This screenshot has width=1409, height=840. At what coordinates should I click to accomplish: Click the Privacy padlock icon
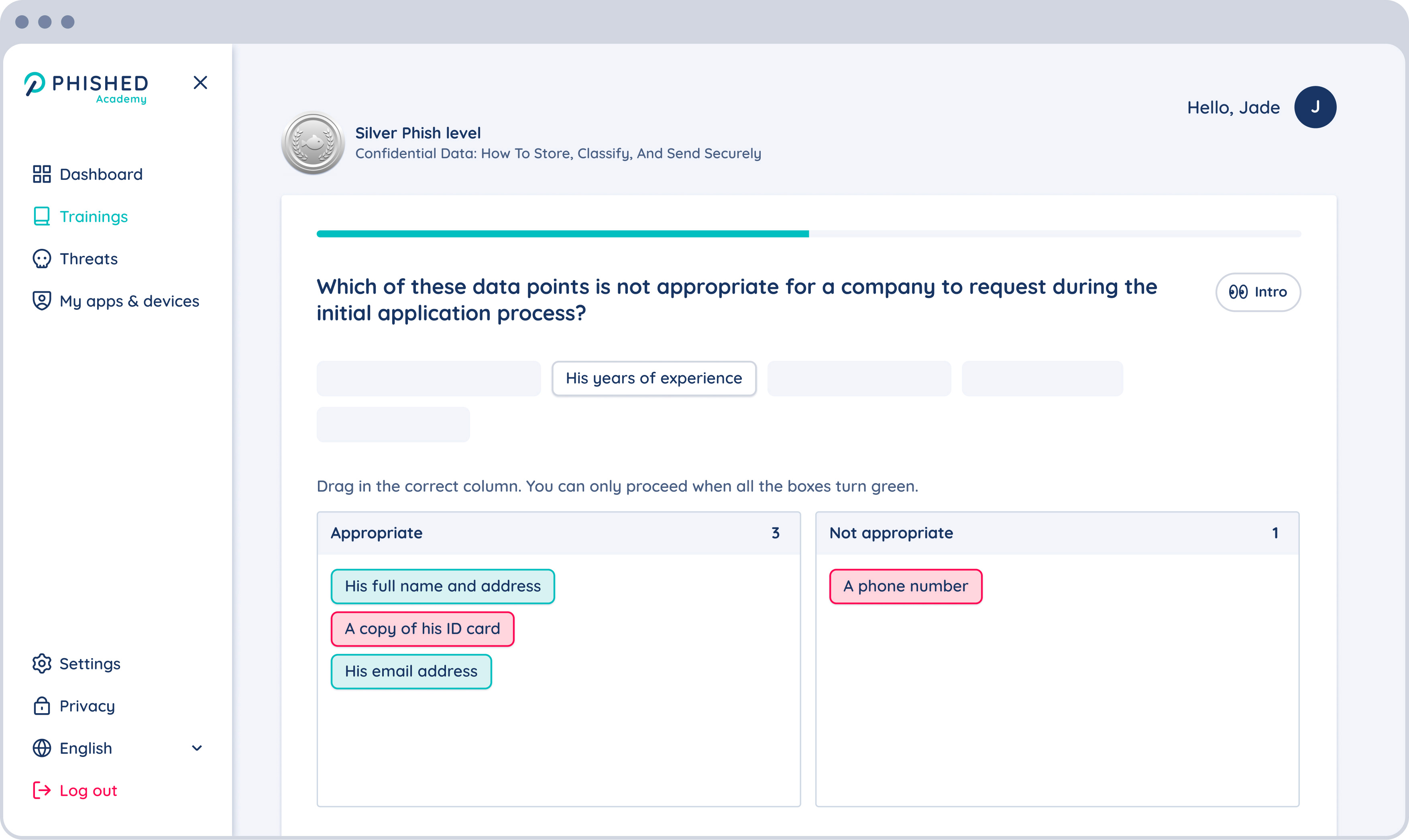[x=41, y=706]
